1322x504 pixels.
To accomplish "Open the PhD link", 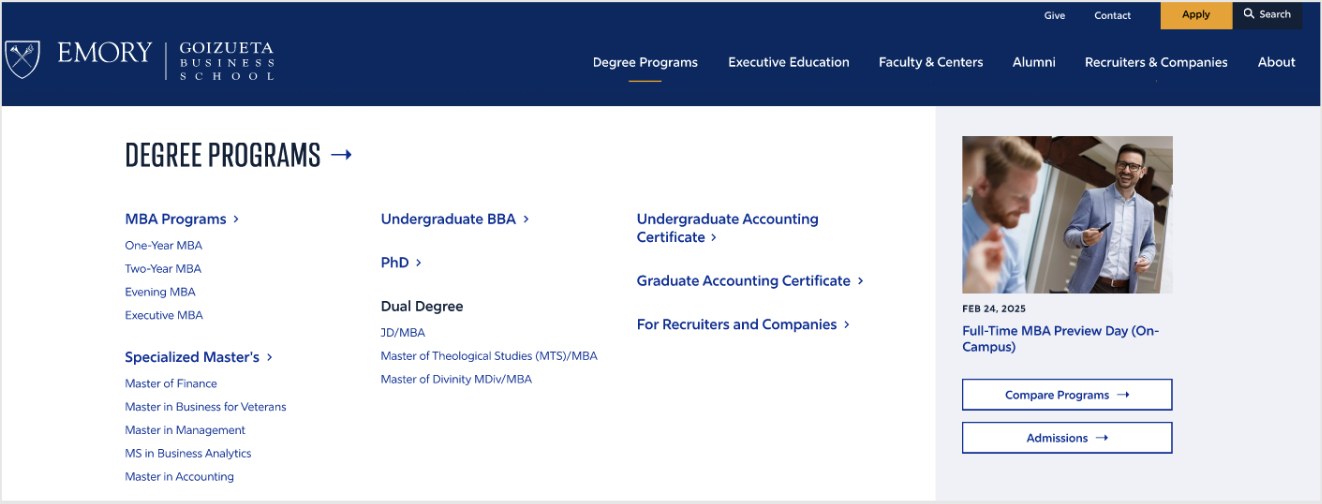I will point(395,263).
